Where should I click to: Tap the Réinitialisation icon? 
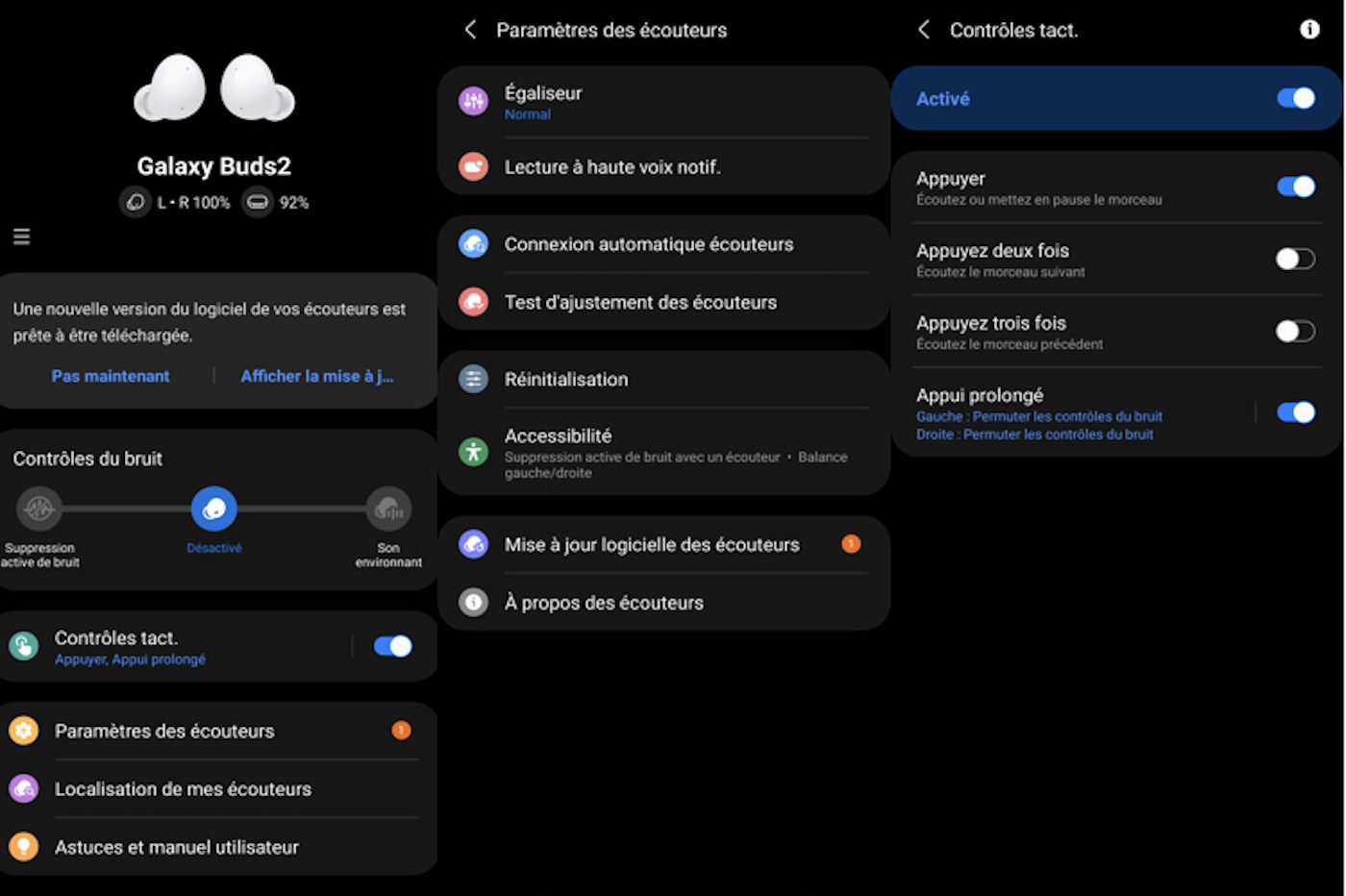tap(473, 379)
